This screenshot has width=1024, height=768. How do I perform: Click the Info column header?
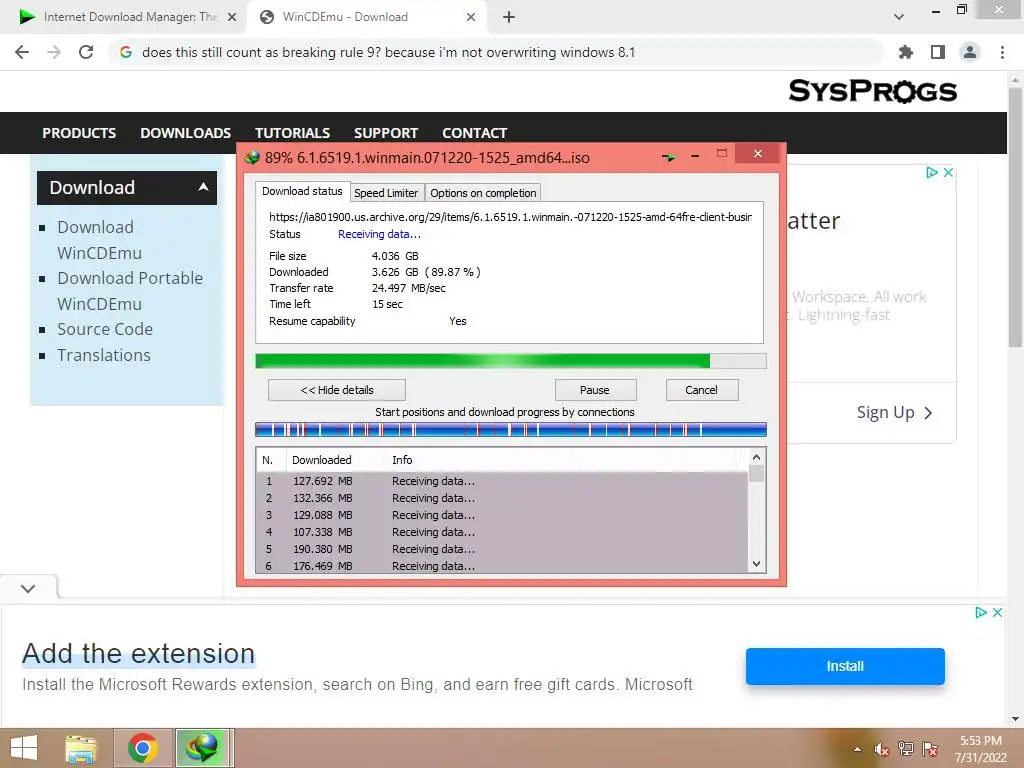coord(402,460)
